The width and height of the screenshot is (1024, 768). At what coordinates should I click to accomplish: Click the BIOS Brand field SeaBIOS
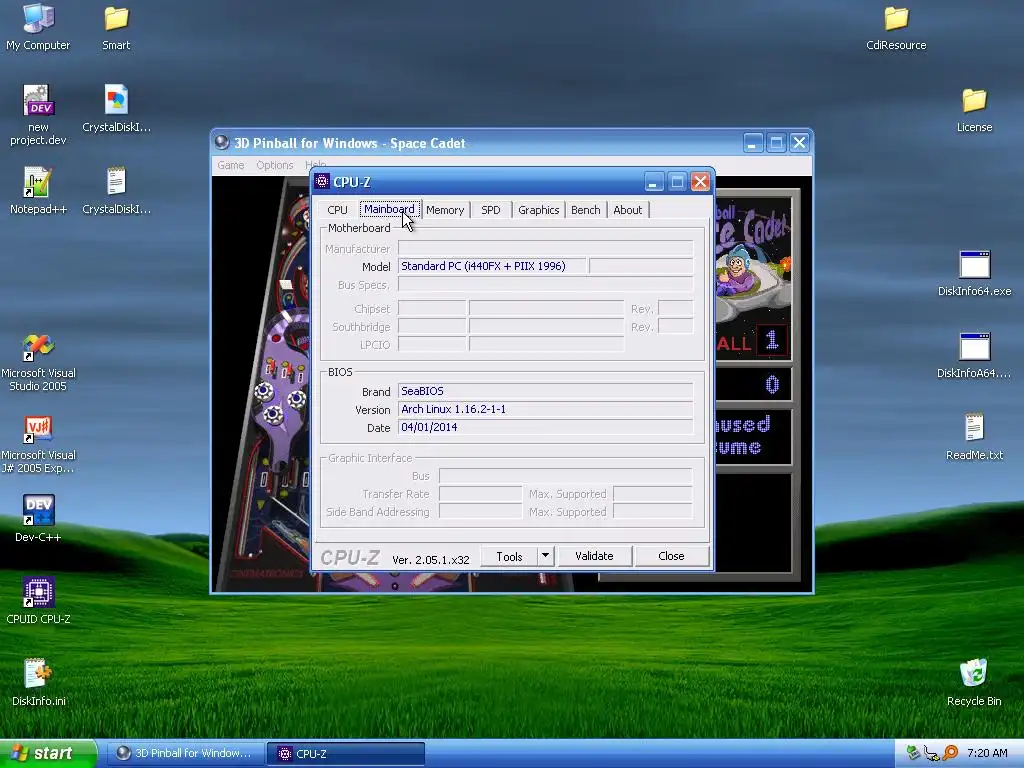coord(545,391)
